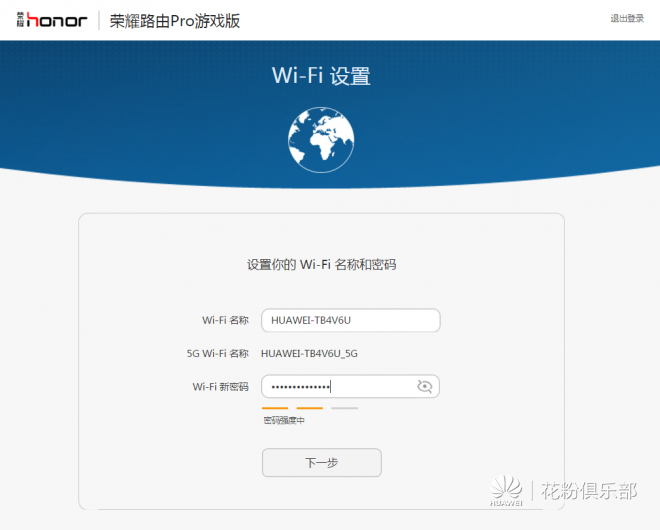Click the 5G Wi-Fi 名称 label
660x530 pixels.
click(218, 354)
